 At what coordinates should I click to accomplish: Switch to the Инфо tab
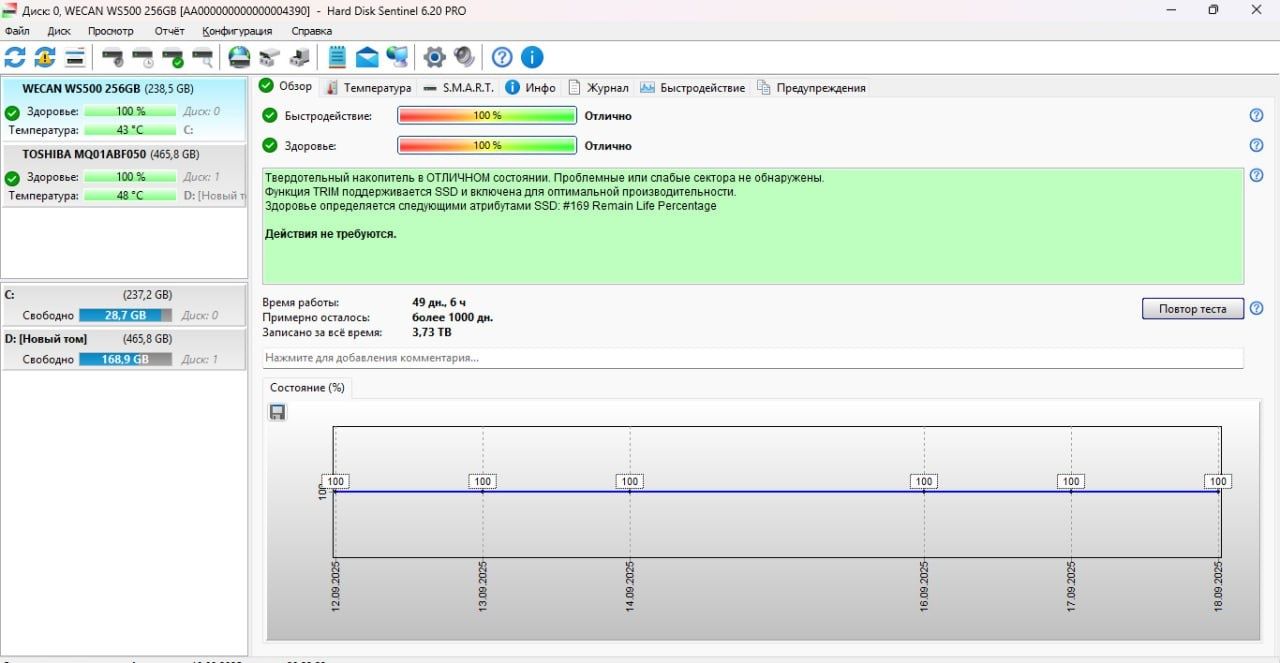(530, 88)
